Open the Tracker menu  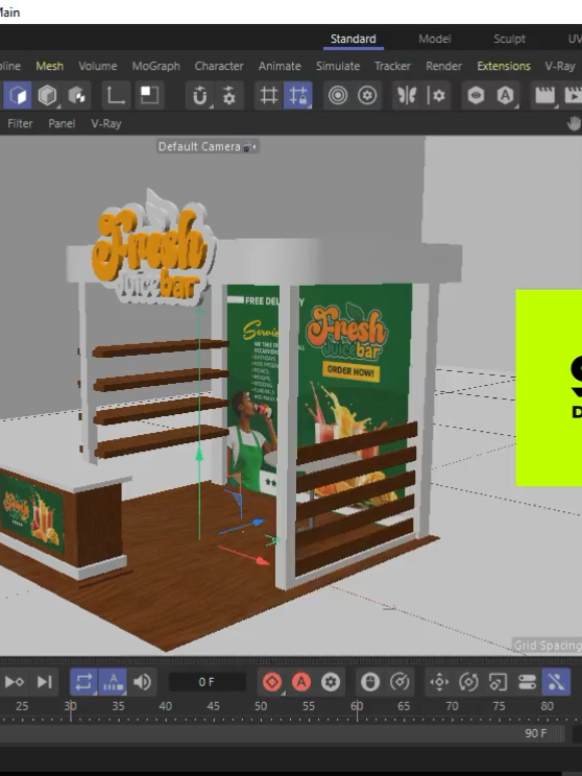(392, 66)
